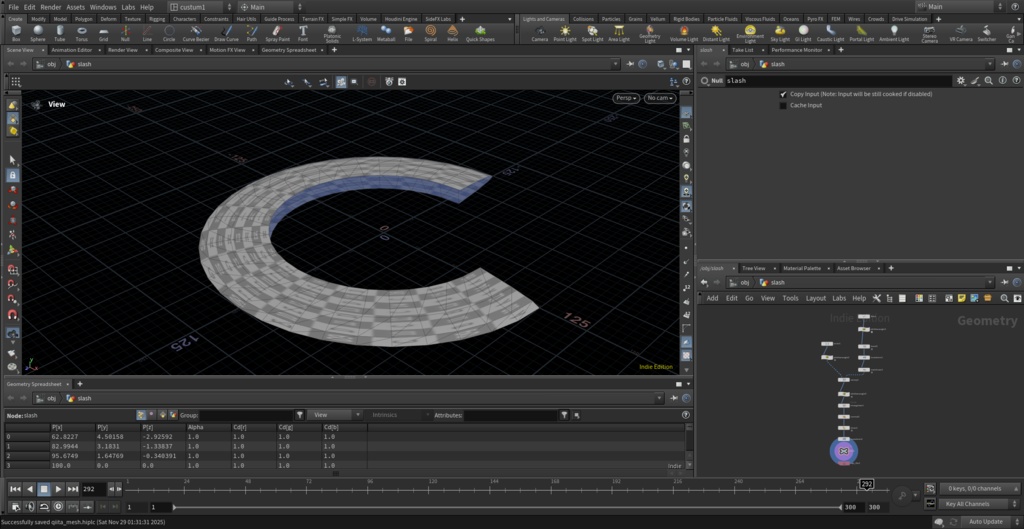Screen dimensions: 1024x529
Task: Add a new pane tab beside Geometry Spreadsheet
Action: tap(80, 384)
